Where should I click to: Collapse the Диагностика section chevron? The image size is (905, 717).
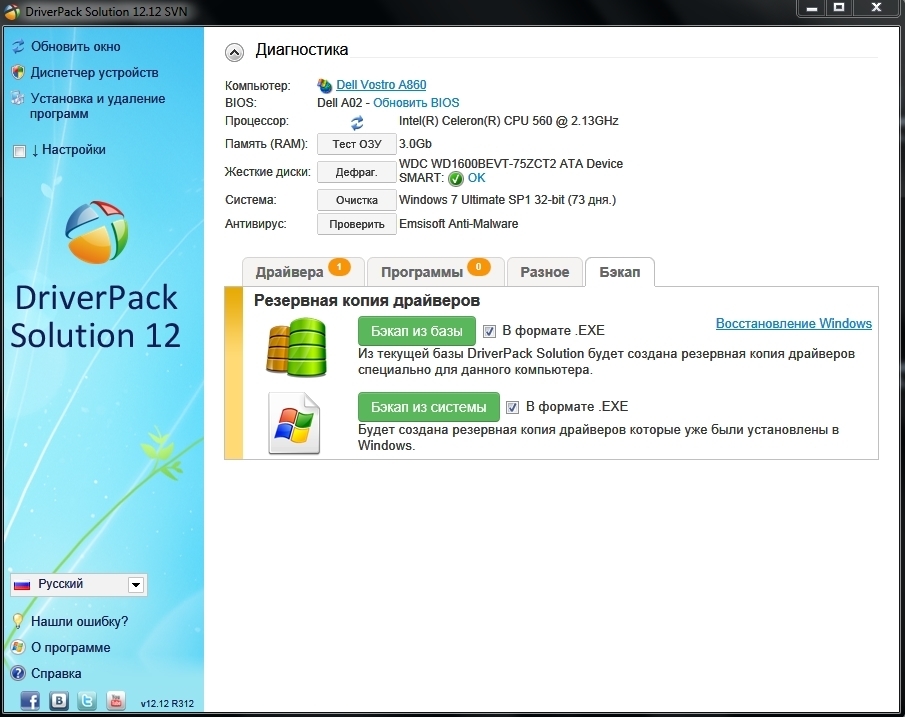(234, 52)
